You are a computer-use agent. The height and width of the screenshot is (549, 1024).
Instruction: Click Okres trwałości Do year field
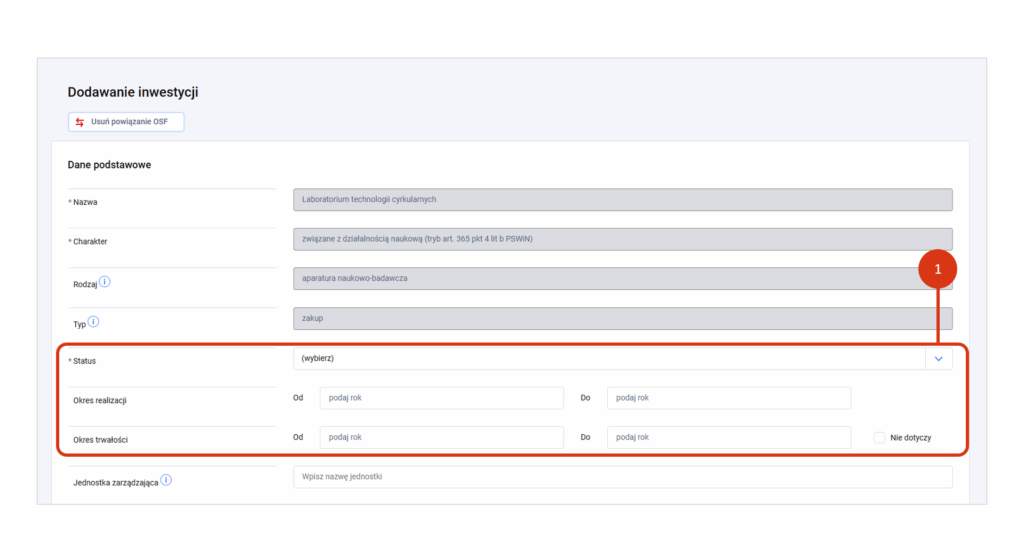tap(729, 437)
